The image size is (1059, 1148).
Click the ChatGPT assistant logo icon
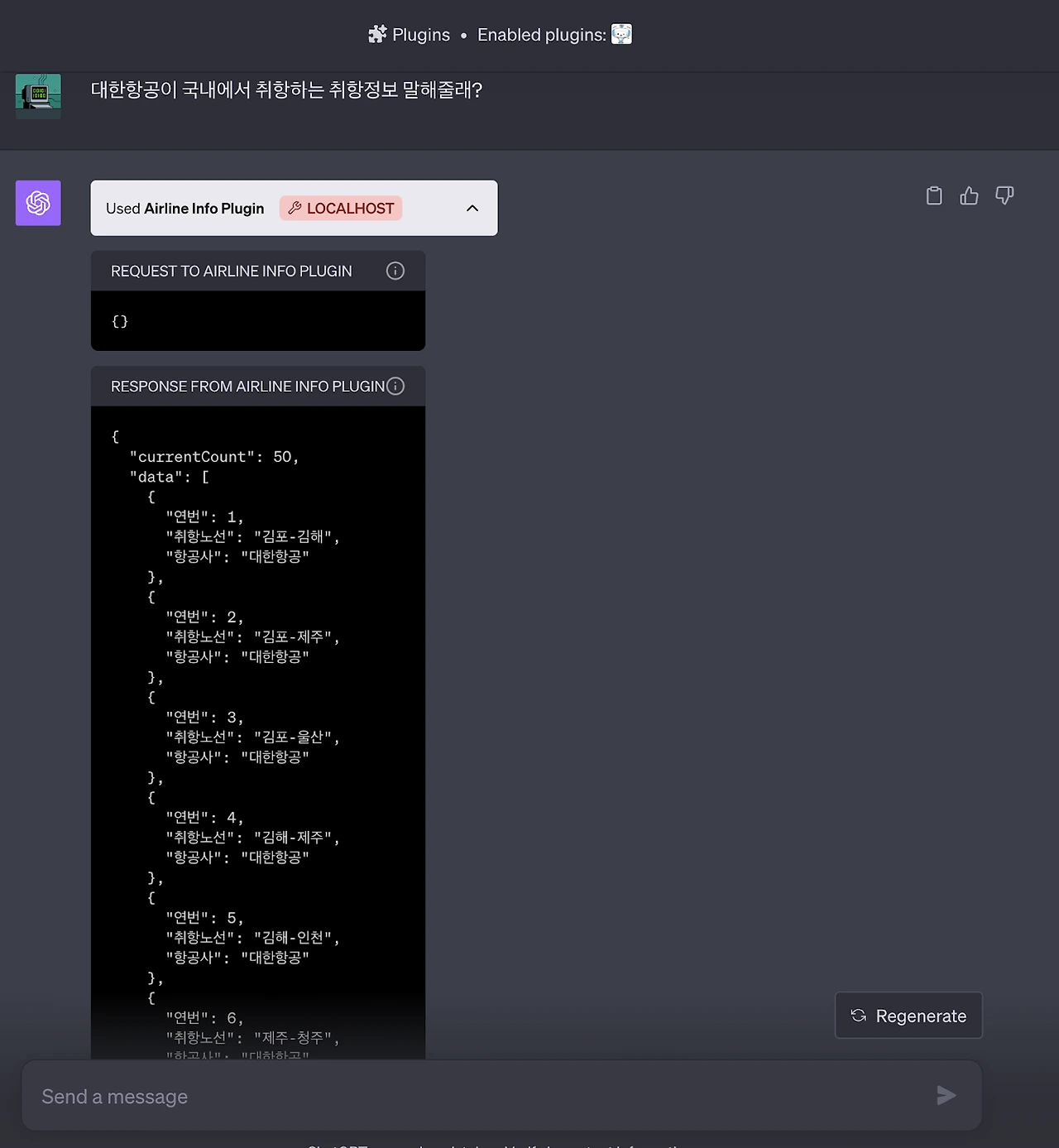38,203
